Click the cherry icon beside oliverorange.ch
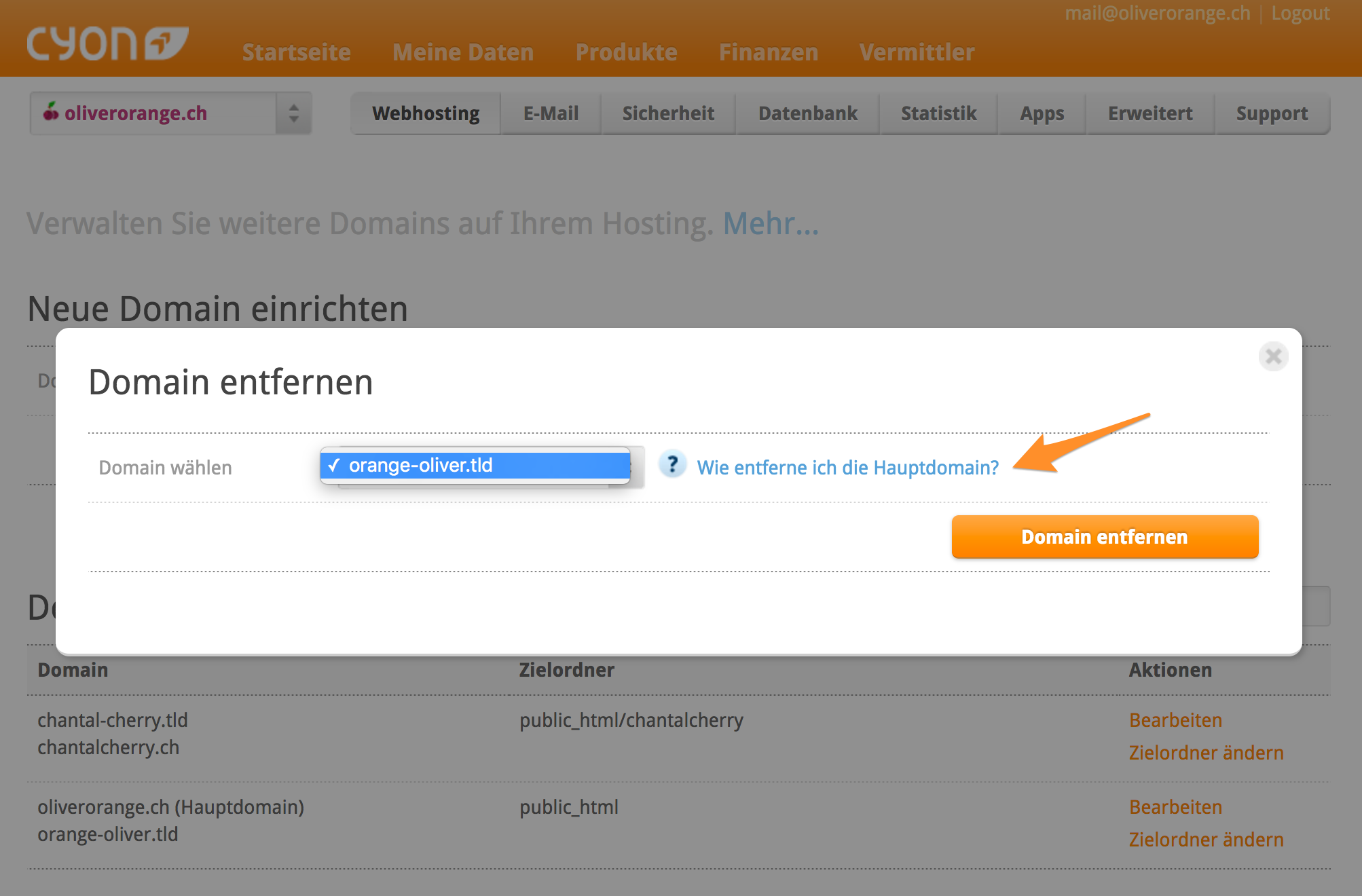 [50, 112]
